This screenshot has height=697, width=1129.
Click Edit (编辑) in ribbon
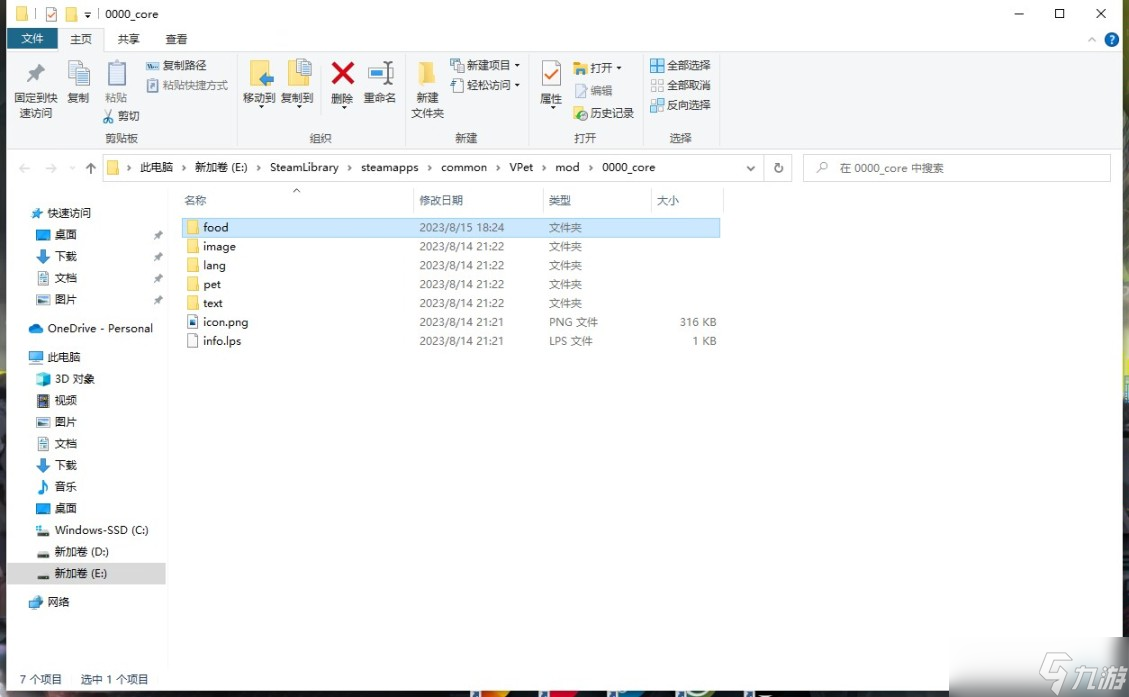[593, 91]
